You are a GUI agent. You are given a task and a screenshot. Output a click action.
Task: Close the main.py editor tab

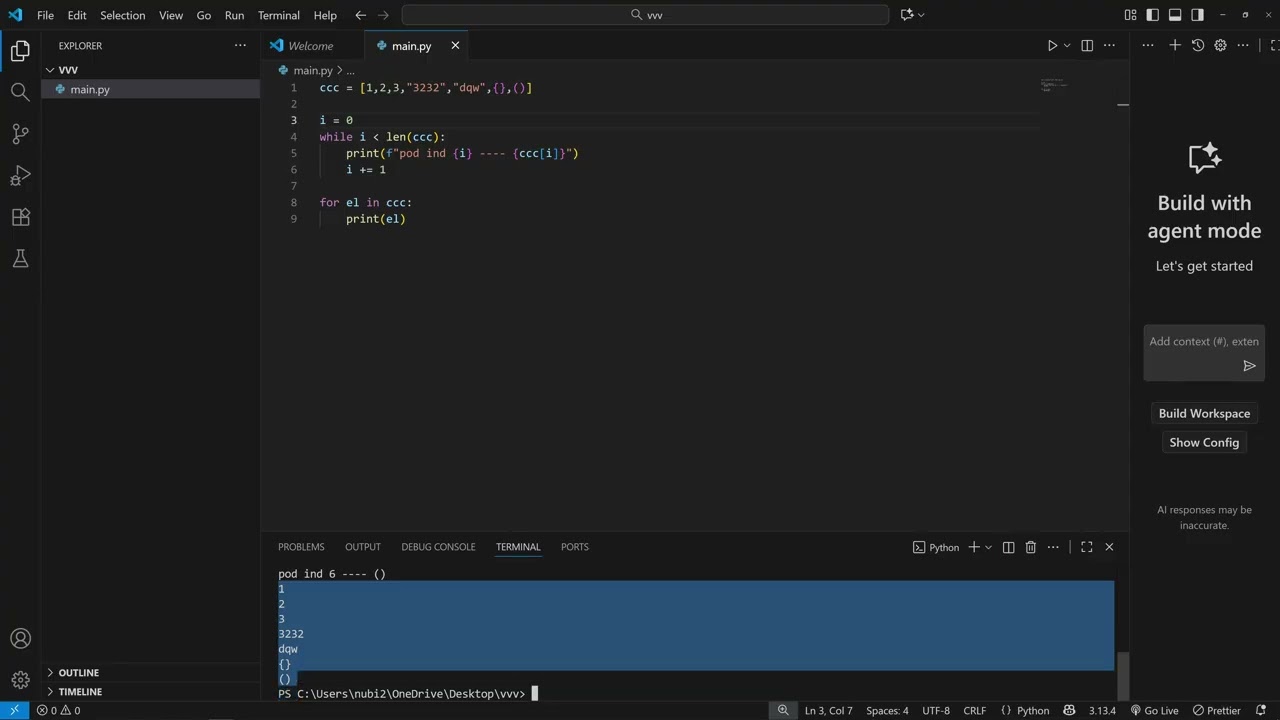pyautogui.click(x=455, y=46)
